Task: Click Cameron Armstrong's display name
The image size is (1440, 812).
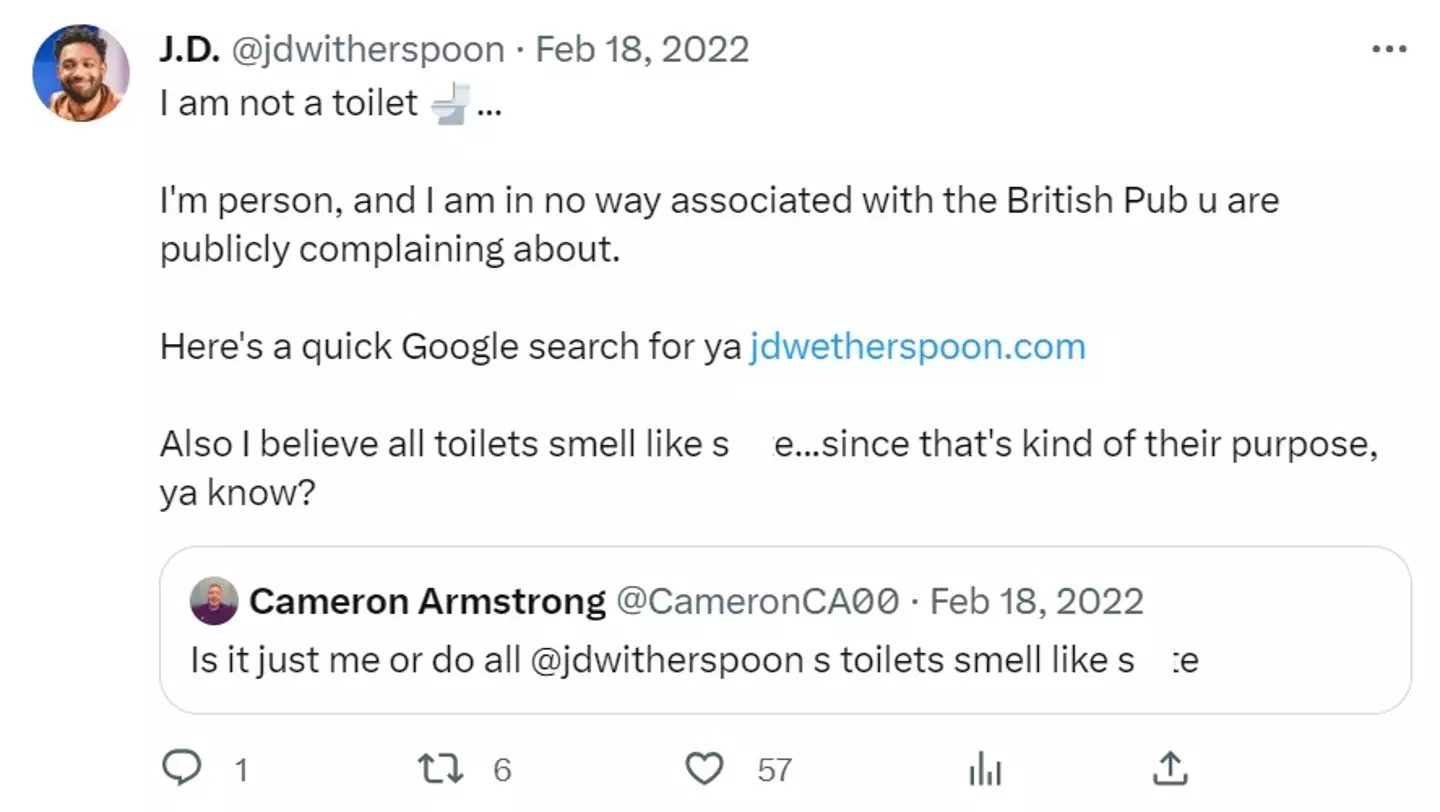Action: (427, 601)
